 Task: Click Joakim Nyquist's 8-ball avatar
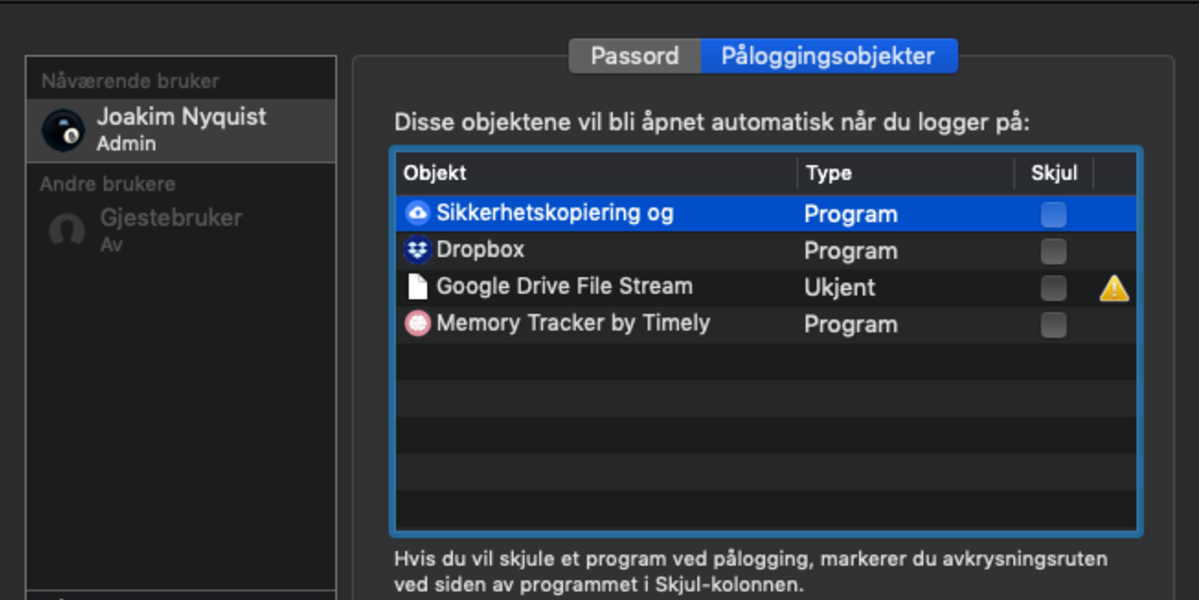pyautogui.click(x=63, y=130)
